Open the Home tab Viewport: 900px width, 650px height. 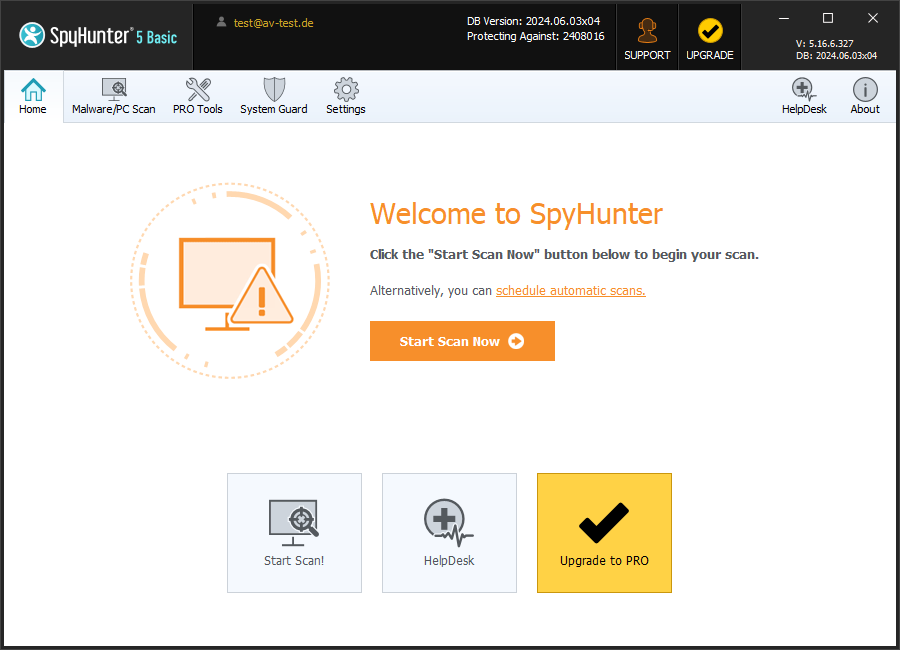tap(33, 97)
